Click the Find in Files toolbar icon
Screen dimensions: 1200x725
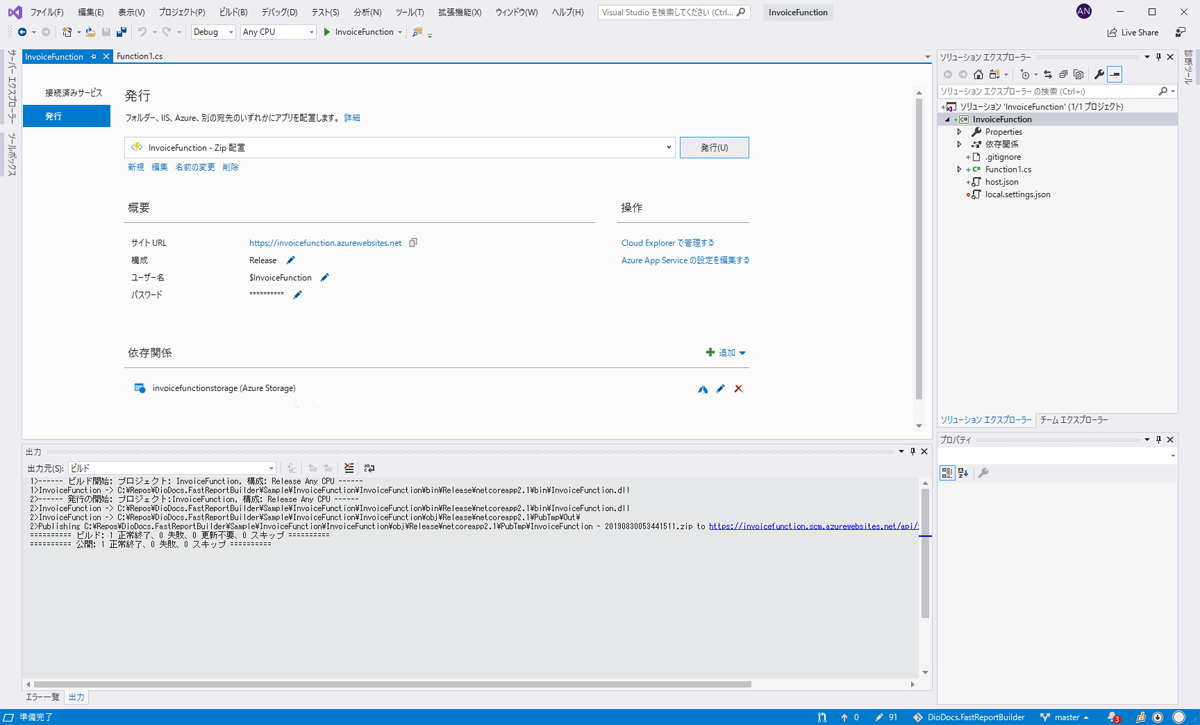coord(417,32)
